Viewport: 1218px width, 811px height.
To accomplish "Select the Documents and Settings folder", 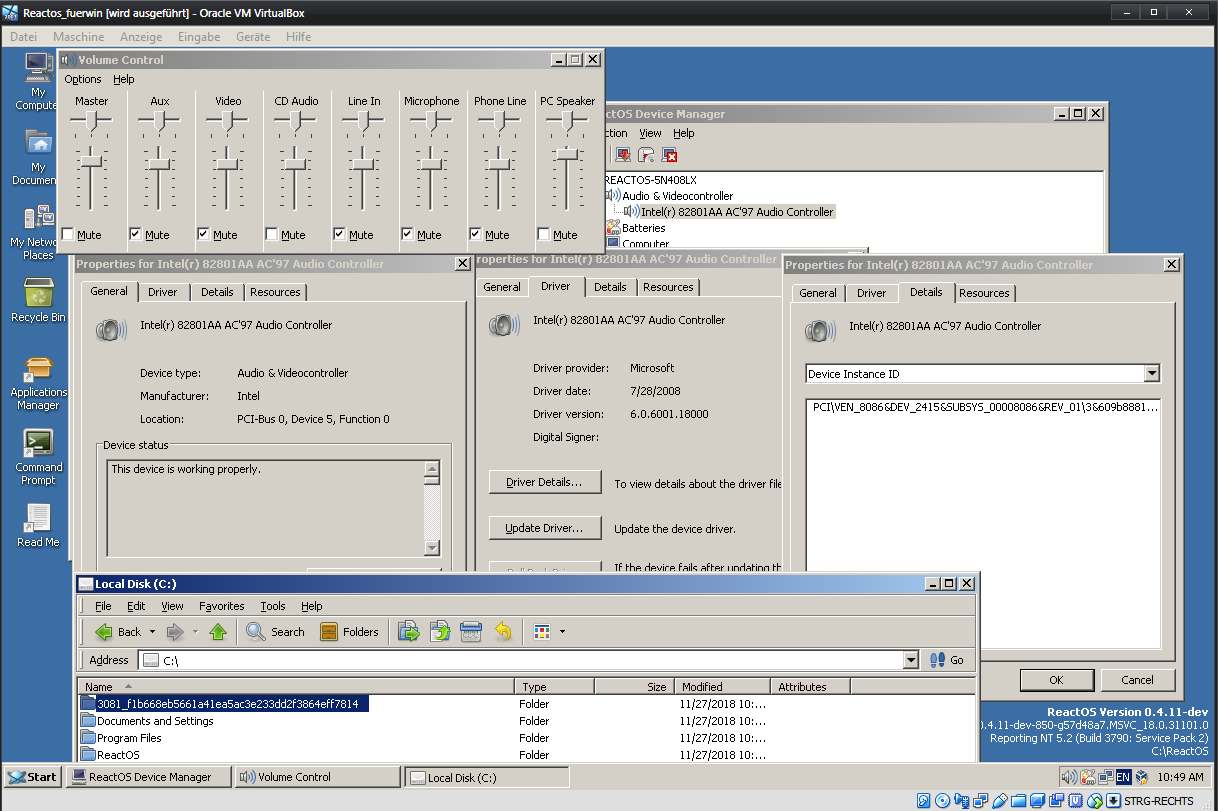I will coord(147,721).
